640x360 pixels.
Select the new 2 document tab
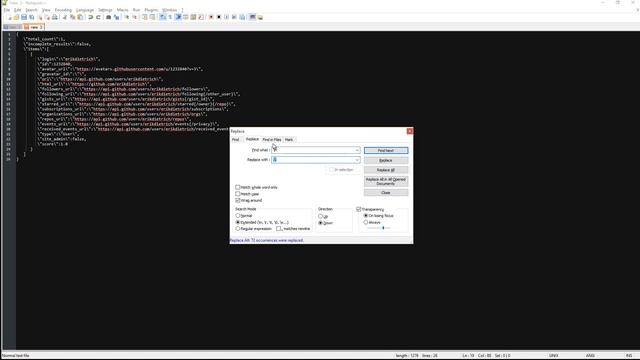(x=34, y=27)
